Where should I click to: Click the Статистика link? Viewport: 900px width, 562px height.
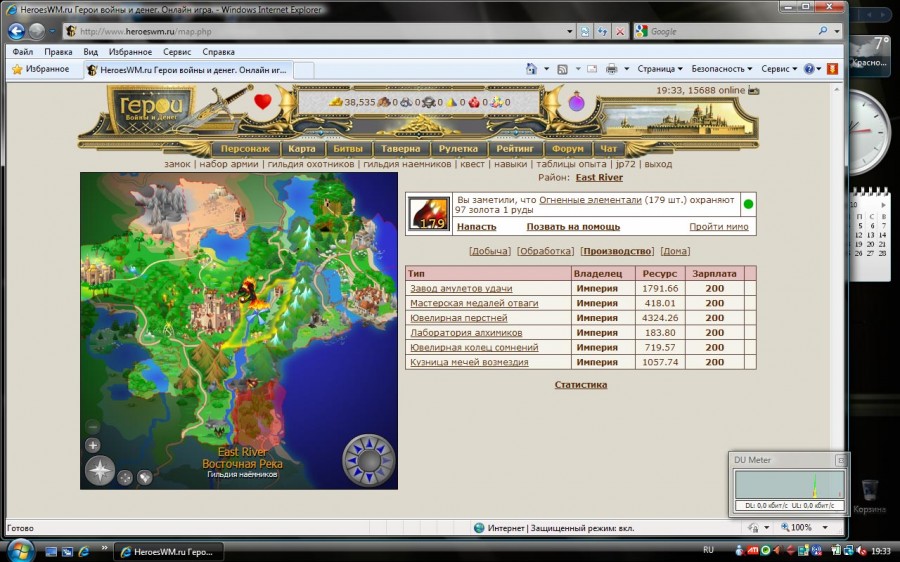coord(581,385)
